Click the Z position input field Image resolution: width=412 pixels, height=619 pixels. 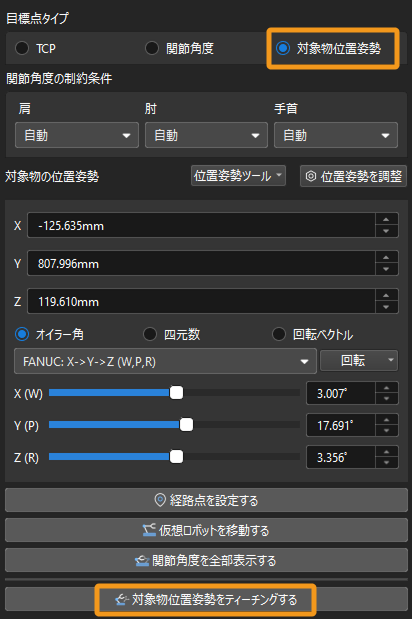[x=201, y=301]
